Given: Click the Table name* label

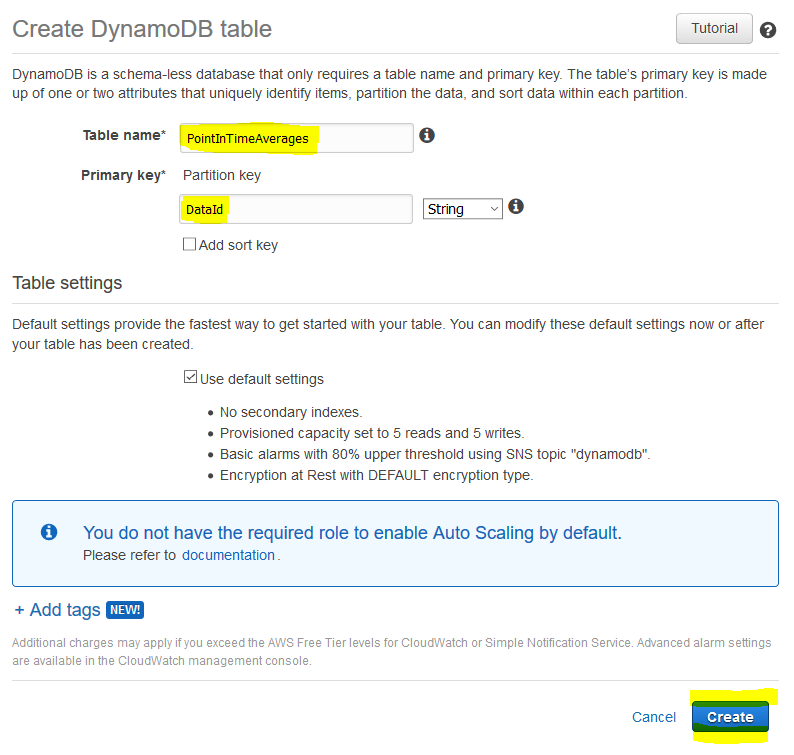Looking at the screenshot, I should (124, 135).
